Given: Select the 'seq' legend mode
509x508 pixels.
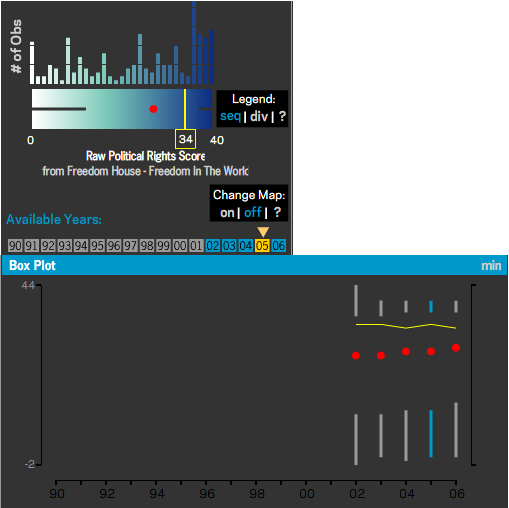Looking at the screenshot, I should coord(230,116).
